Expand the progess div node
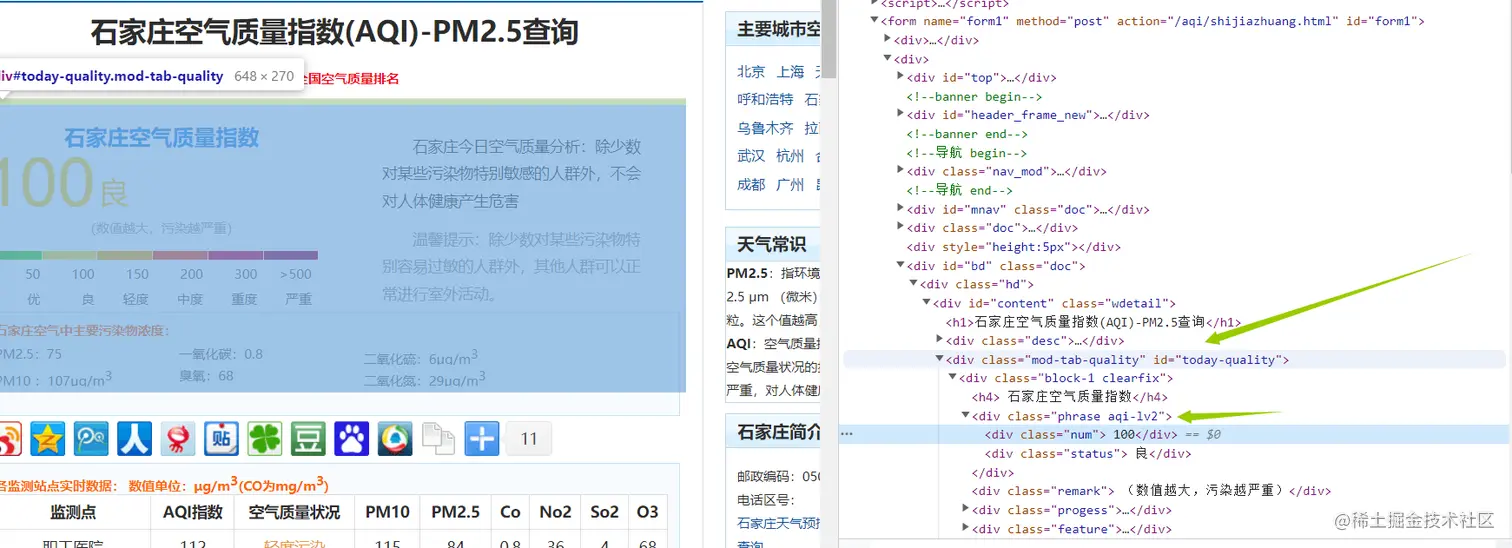The image size is (1512, 548). click(965, 510)
